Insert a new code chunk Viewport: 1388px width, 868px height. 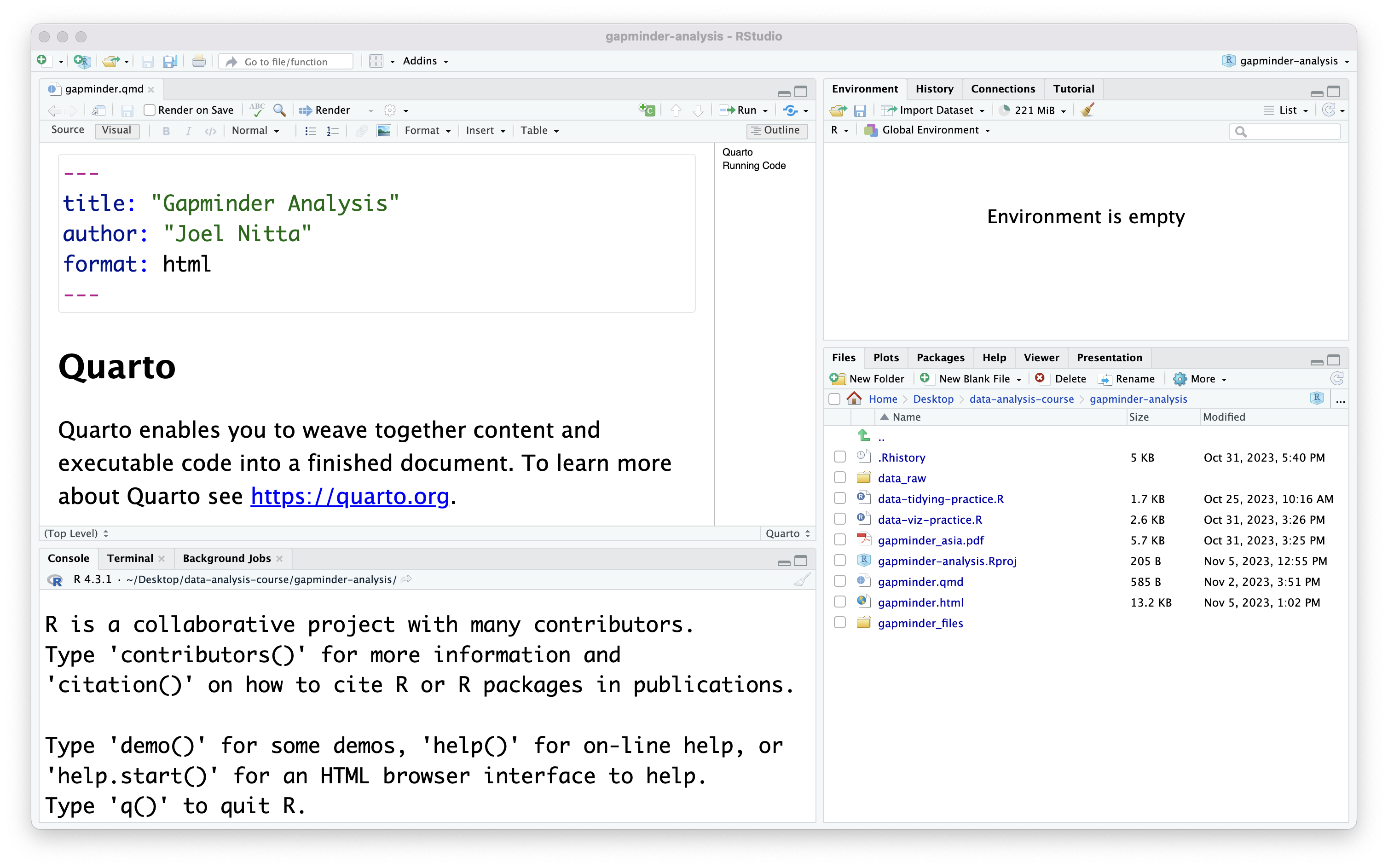pyautogui.click(x=647, y=110)
